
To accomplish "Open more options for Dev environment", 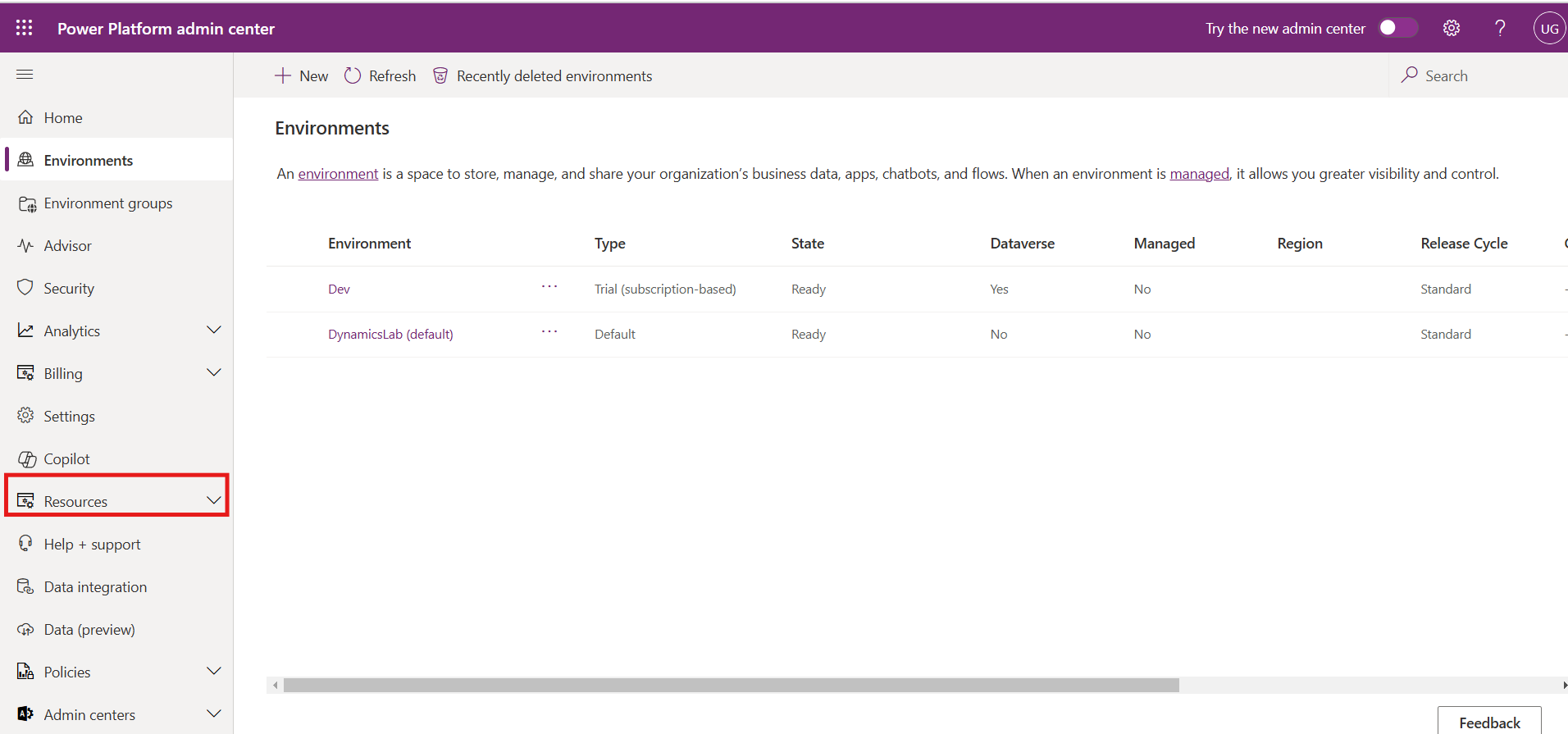I will 549,287.
